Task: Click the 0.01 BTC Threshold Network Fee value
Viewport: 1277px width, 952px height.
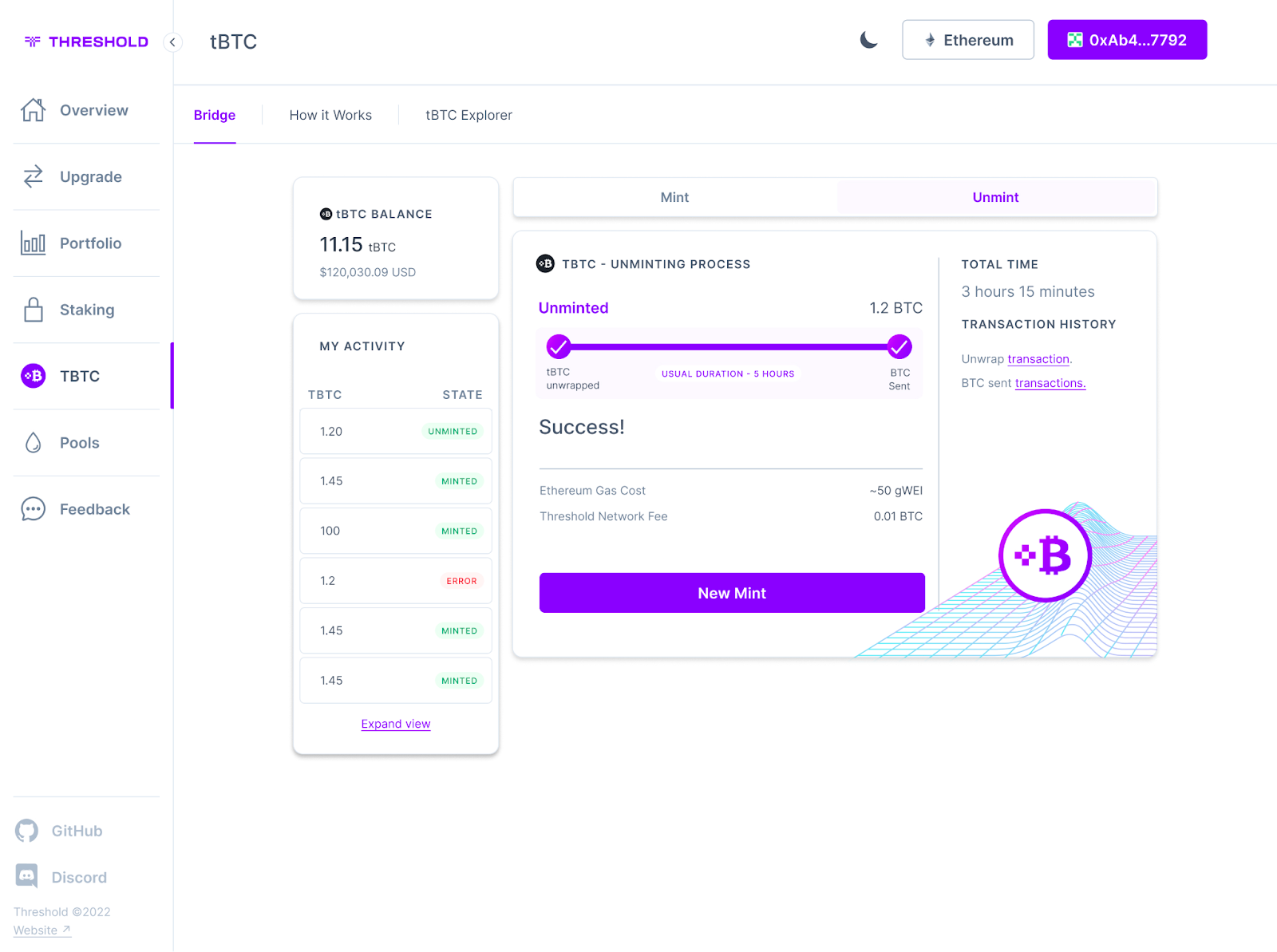Action: pos(898,516)
